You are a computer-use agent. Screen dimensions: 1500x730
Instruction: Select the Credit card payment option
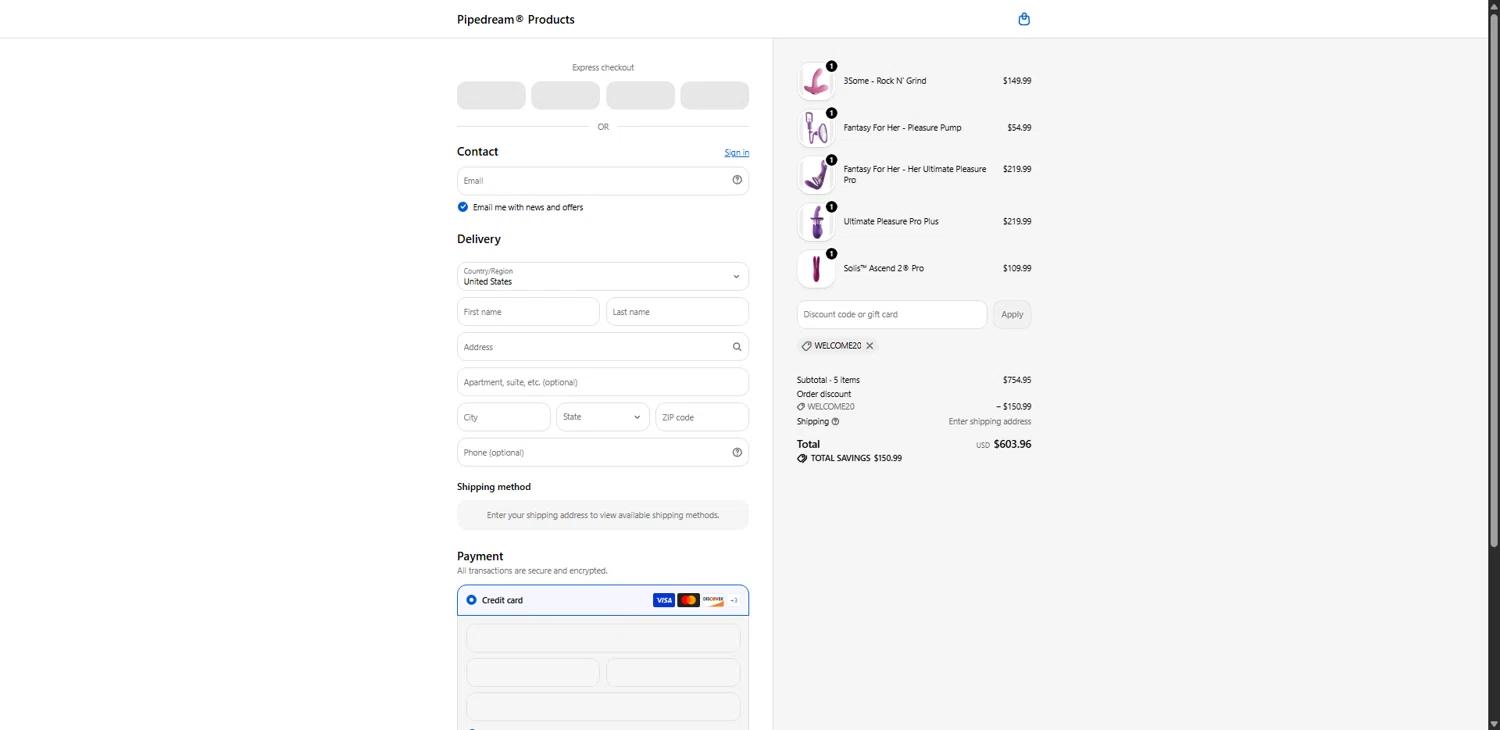pyautogui.click(x=471, y=600)
